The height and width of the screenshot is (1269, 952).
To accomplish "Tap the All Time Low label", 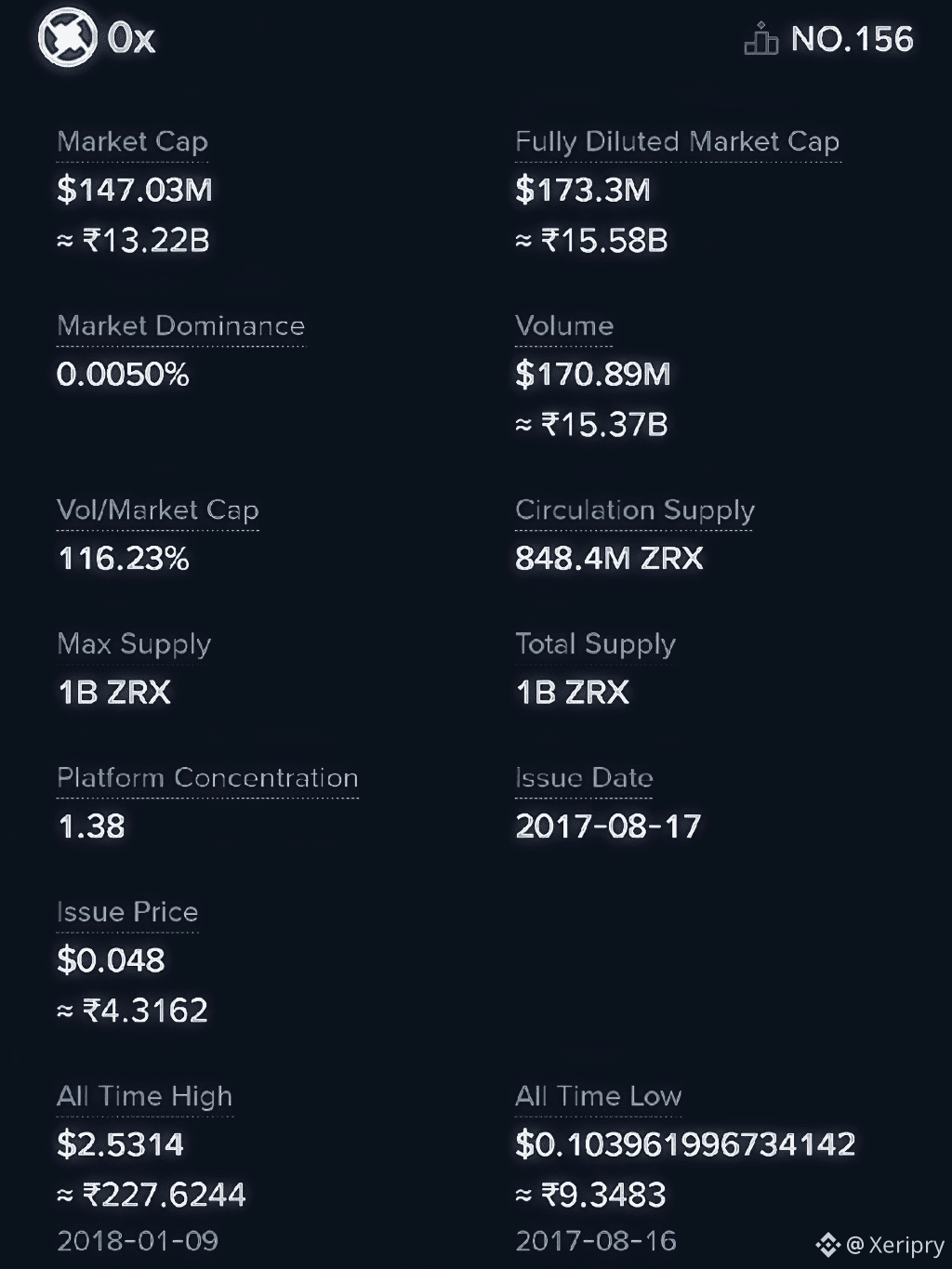I will (599, 1096).
